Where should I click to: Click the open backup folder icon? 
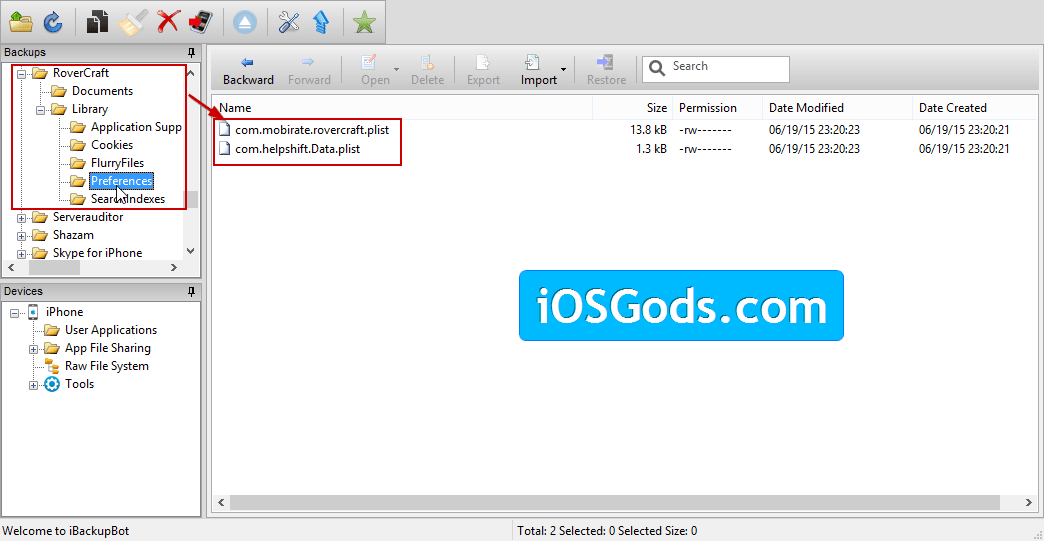(x=20, y=21)
